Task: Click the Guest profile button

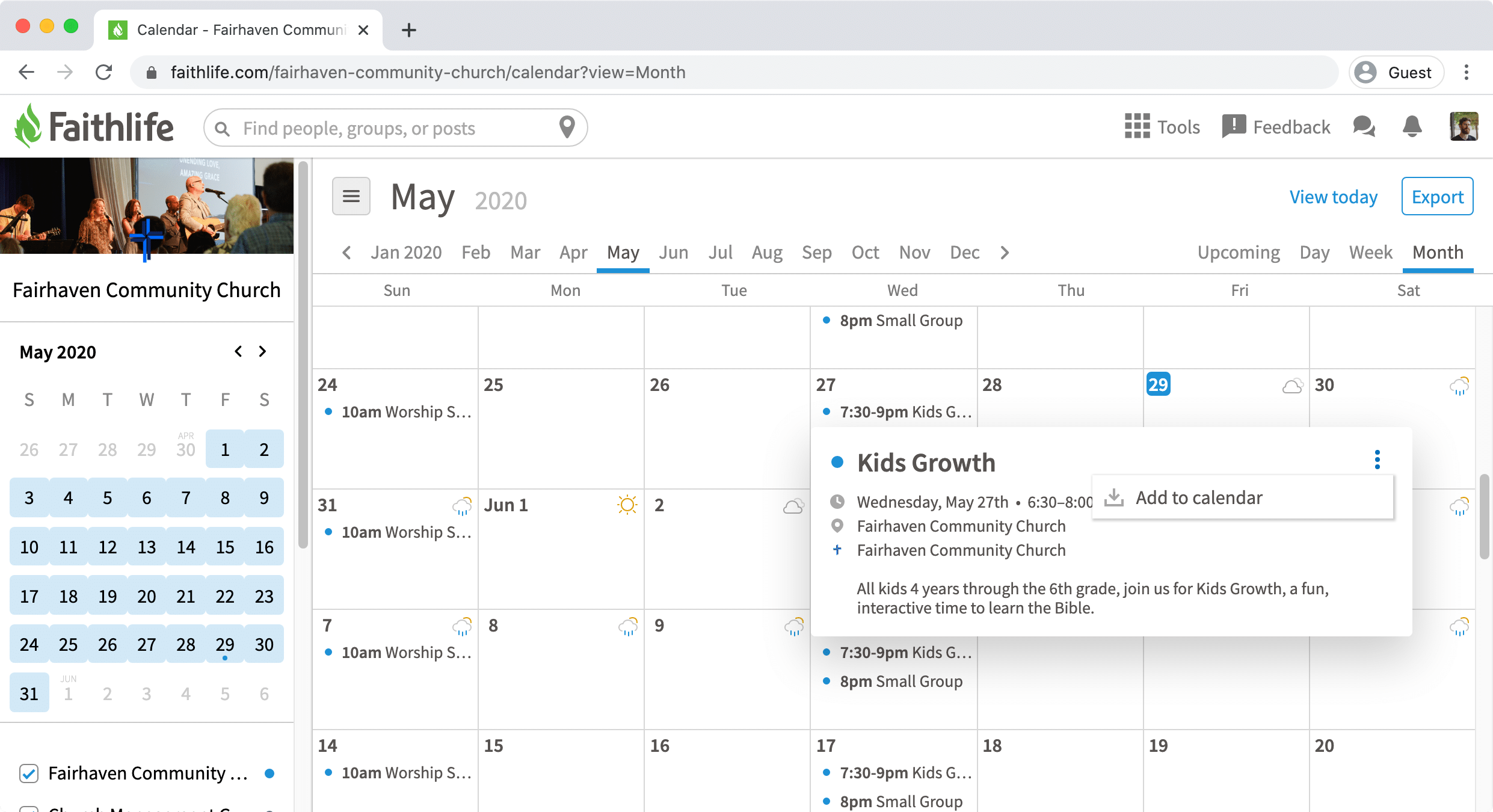Action: 1396,72
